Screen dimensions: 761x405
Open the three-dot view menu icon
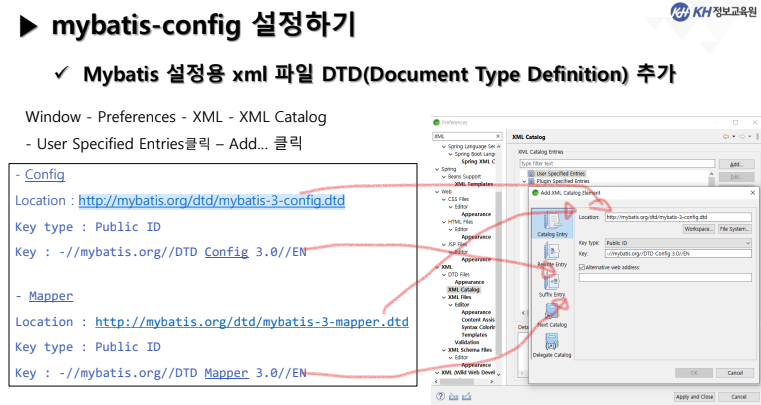click(757, 136)
